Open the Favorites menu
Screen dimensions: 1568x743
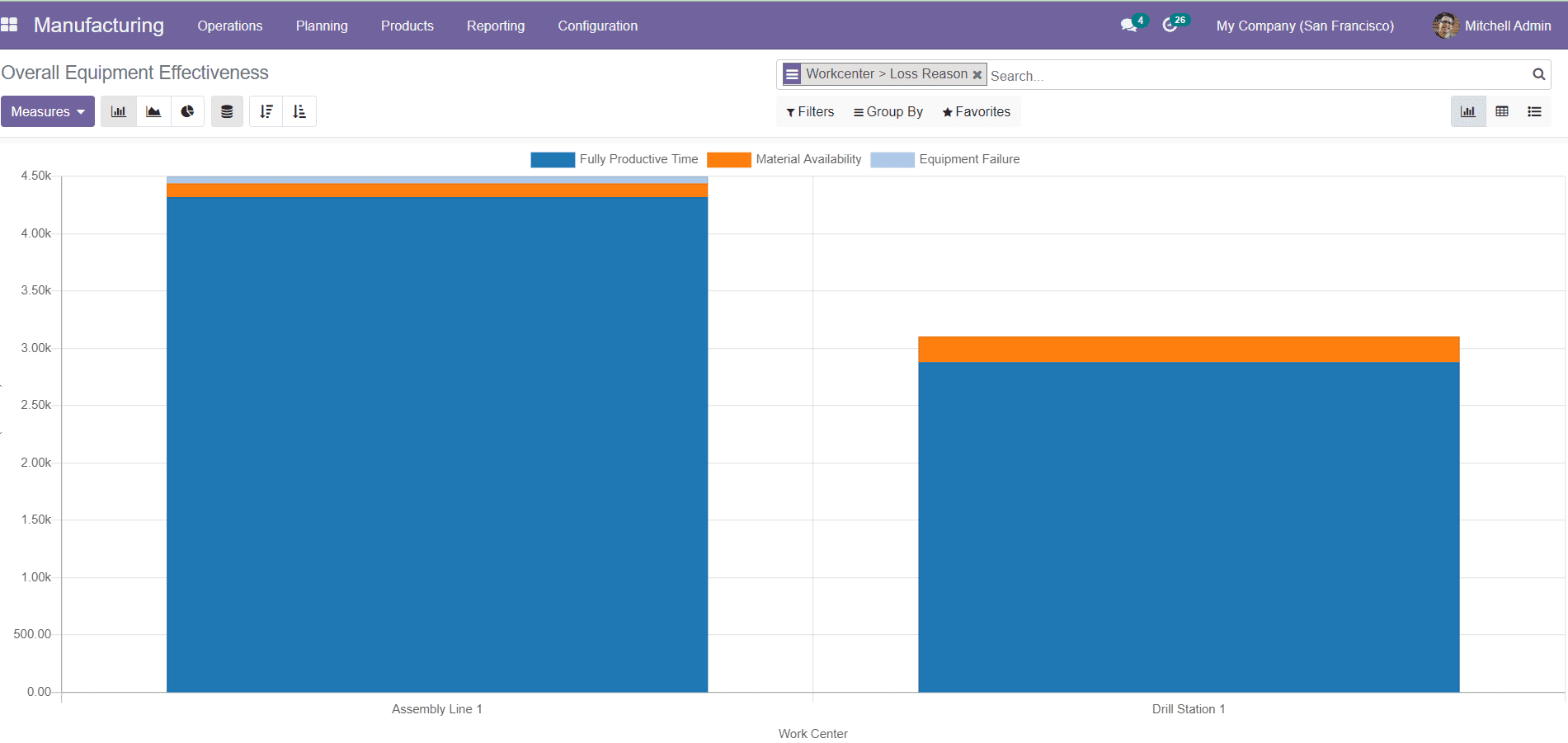tap(976, 111)
